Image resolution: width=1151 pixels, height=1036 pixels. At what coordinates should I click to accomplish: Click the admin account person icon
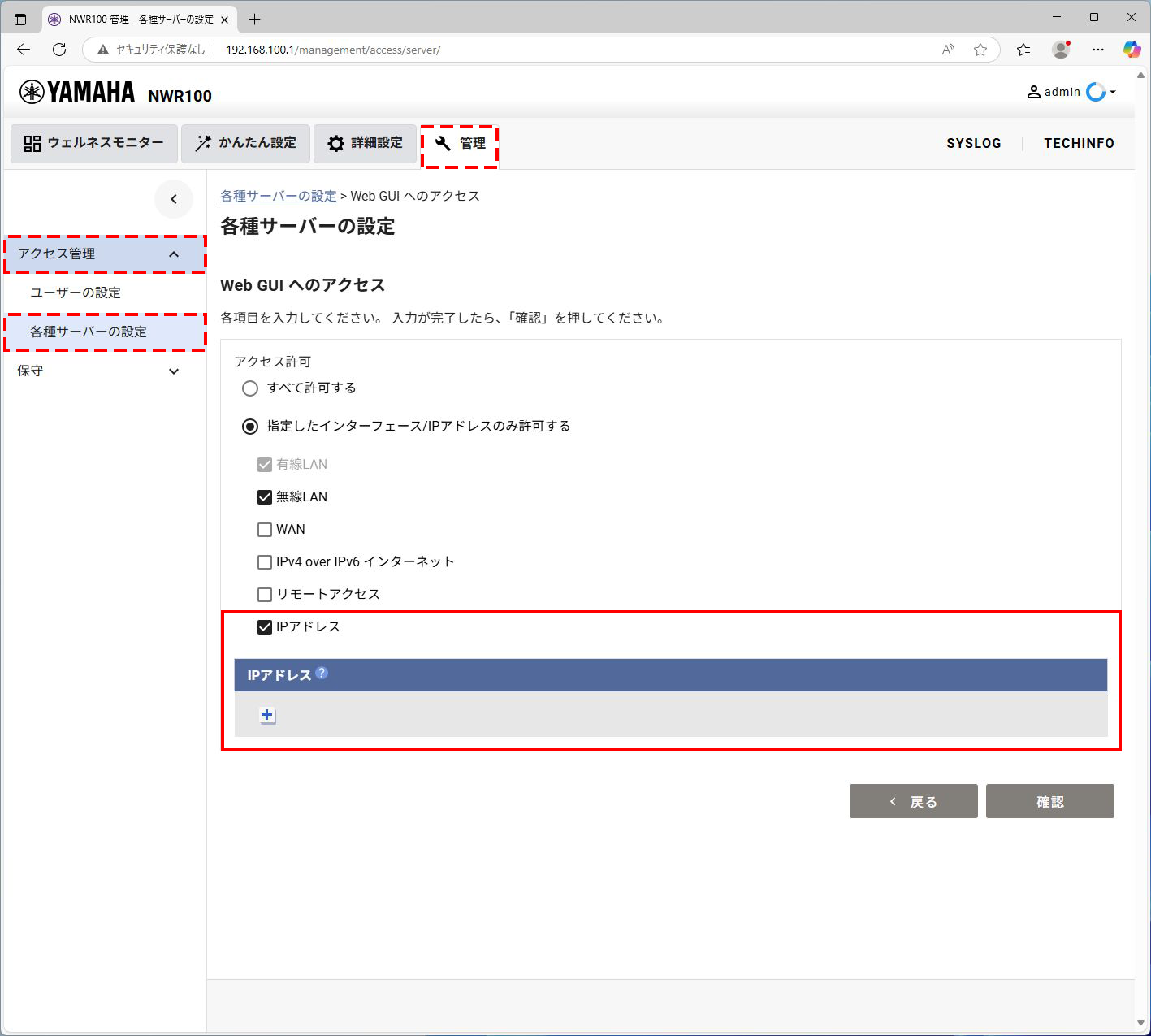(1033, 91)
